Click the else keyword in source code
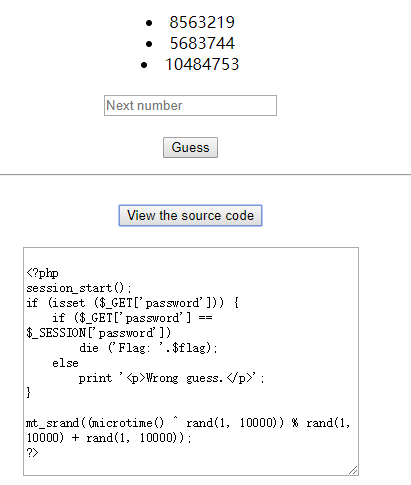The width and height of the screenshot is (411, 485). 65,363
